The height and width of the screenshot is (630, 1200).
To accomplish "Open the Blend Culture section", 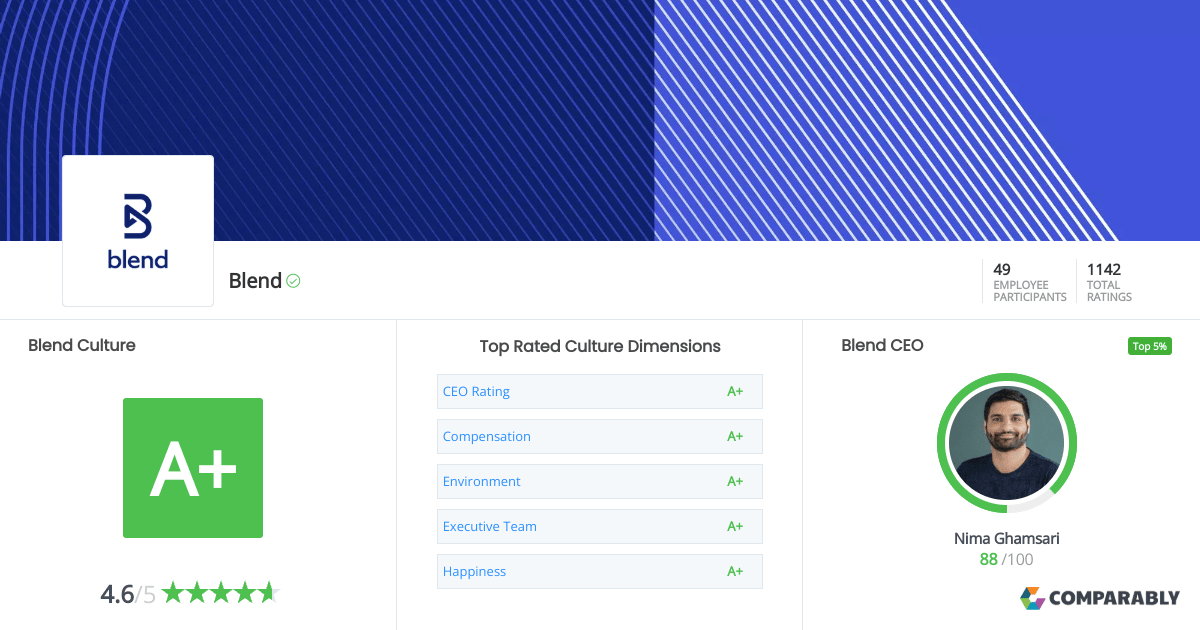I will tap(82, 345).
